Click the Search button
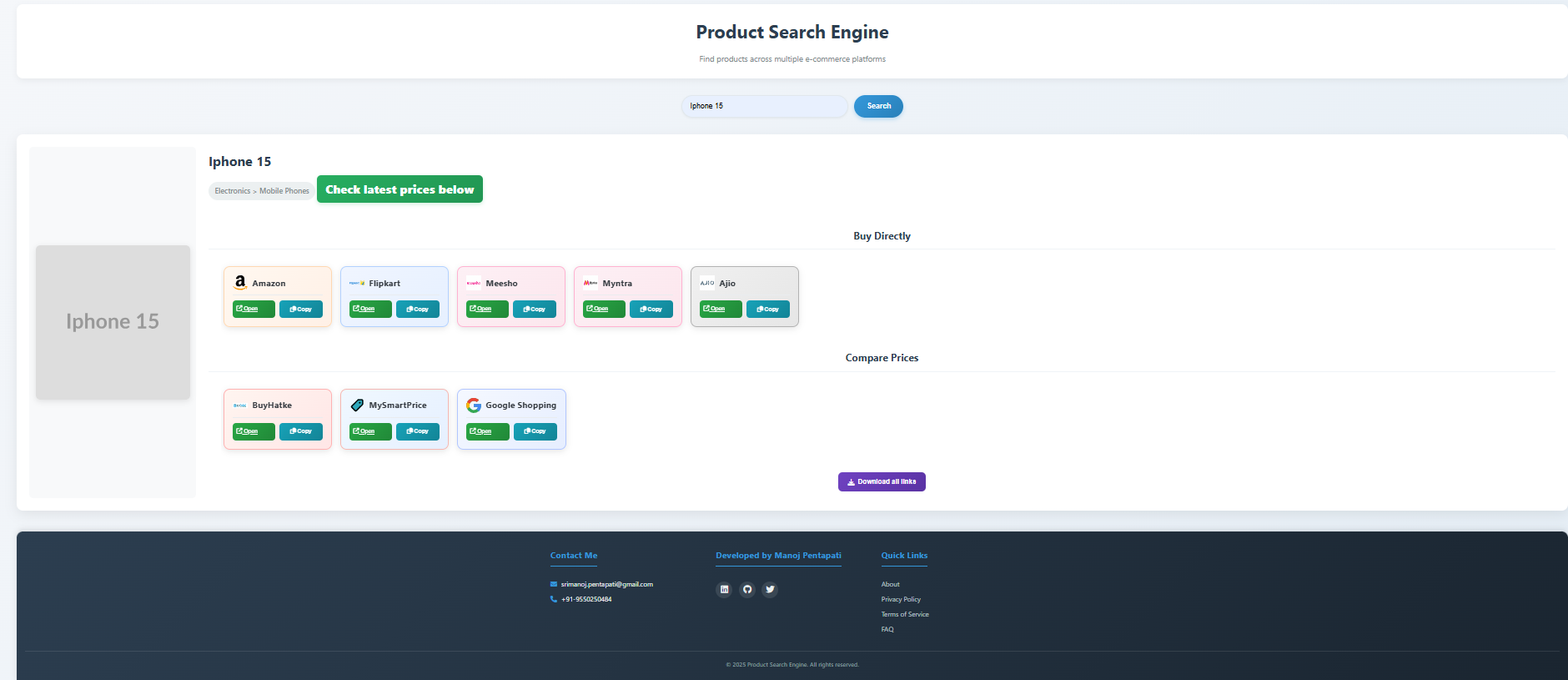Screen dimensions: 1568x680 (x=878, y=106)
